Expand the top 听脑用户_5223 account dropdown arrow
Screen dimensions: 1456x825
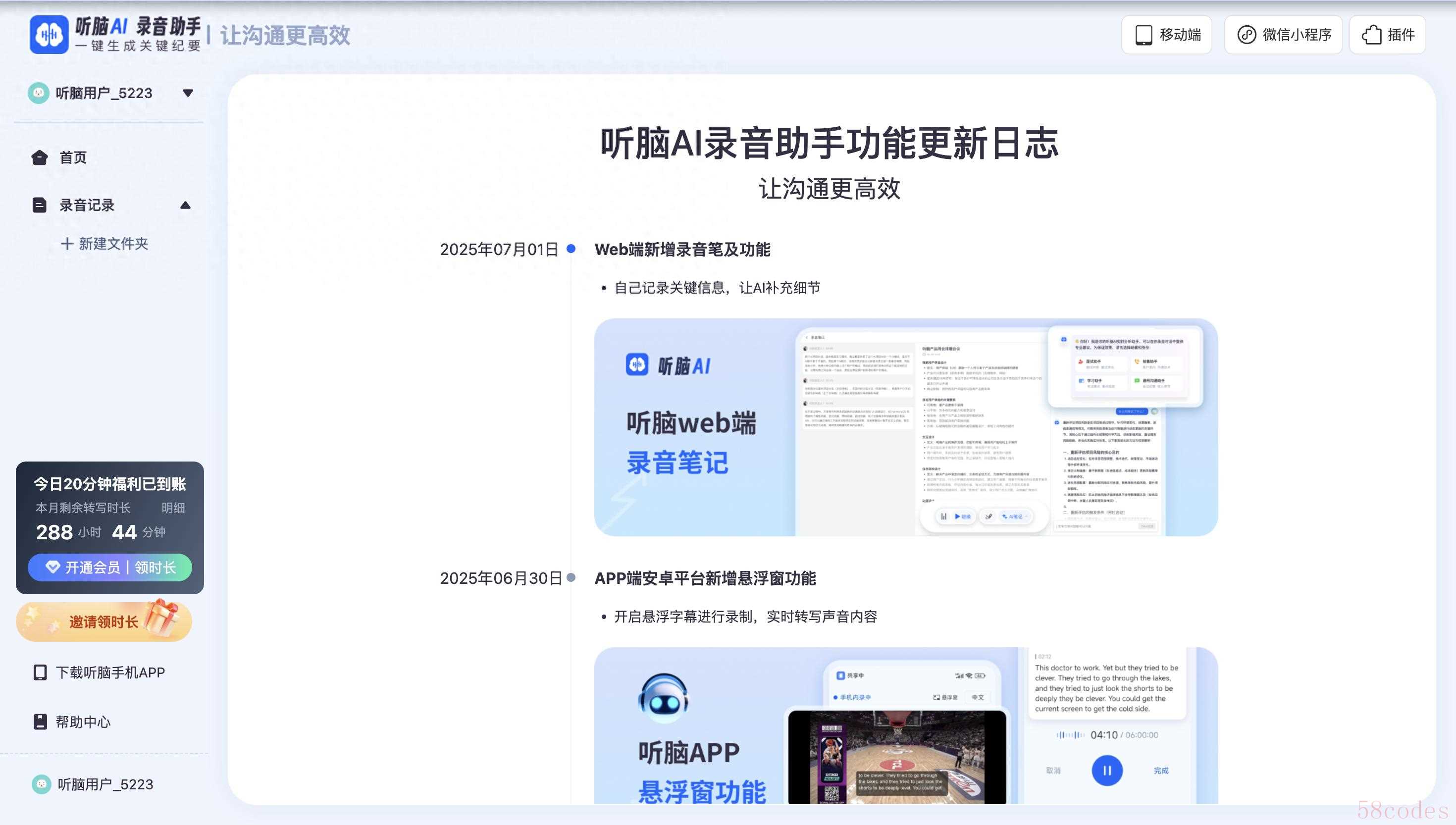coord(188,93)
